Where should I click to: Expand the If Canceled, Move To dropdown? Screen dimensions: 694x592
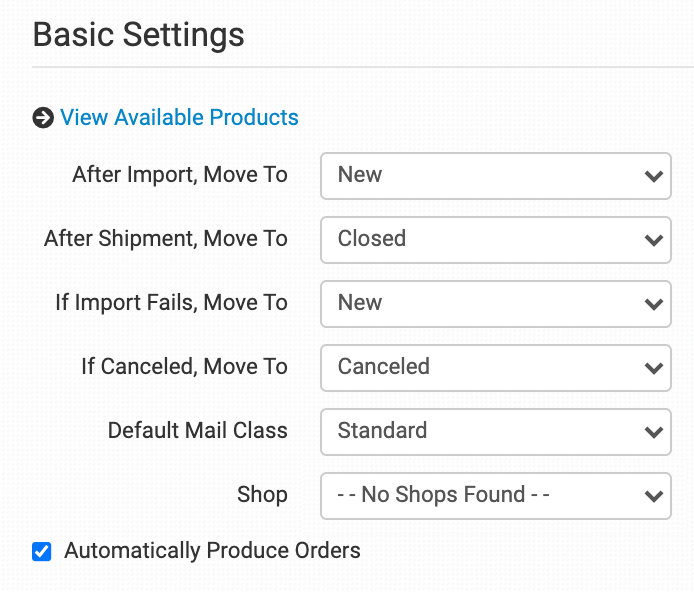[495, 368]
